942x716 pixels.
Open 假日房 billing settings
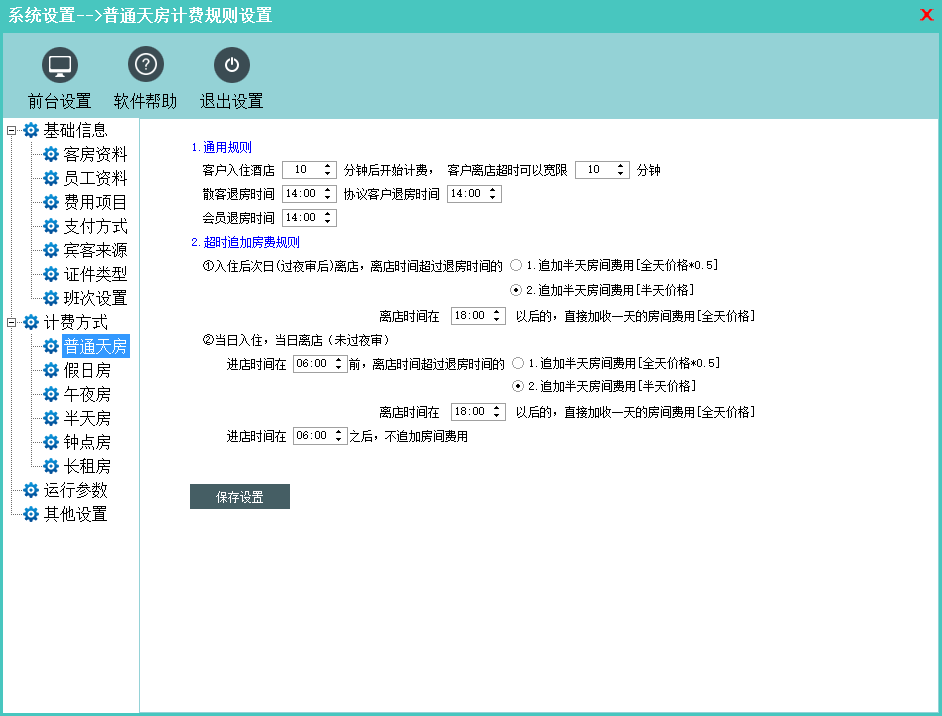click(x=87, y=370)
